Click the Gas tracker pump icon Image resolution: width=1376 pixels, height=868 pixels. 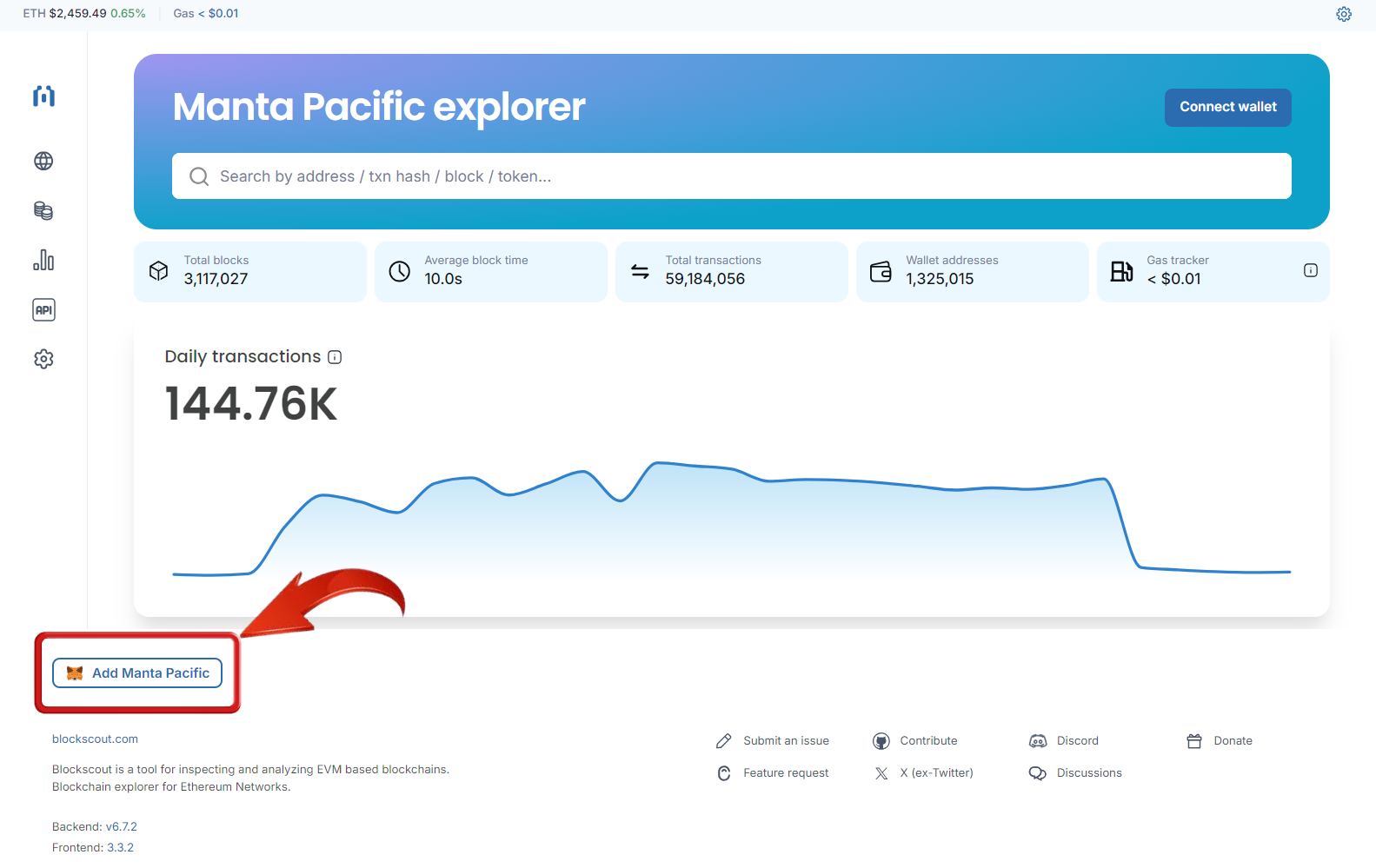[x=1121, y=271]
